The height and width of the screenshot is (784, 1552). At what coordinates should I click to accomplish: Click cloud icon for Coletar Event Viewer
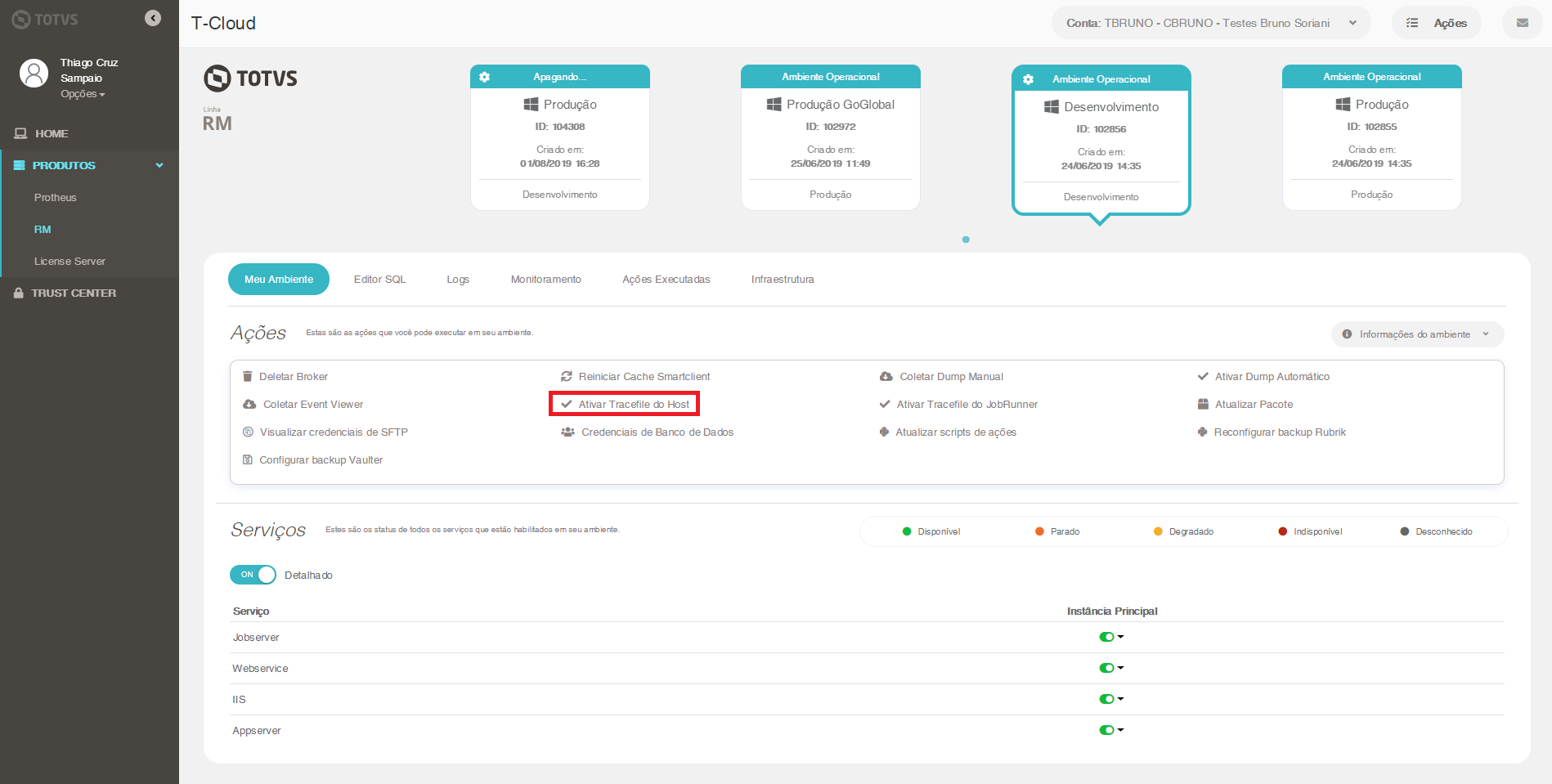tap(249, 404)
